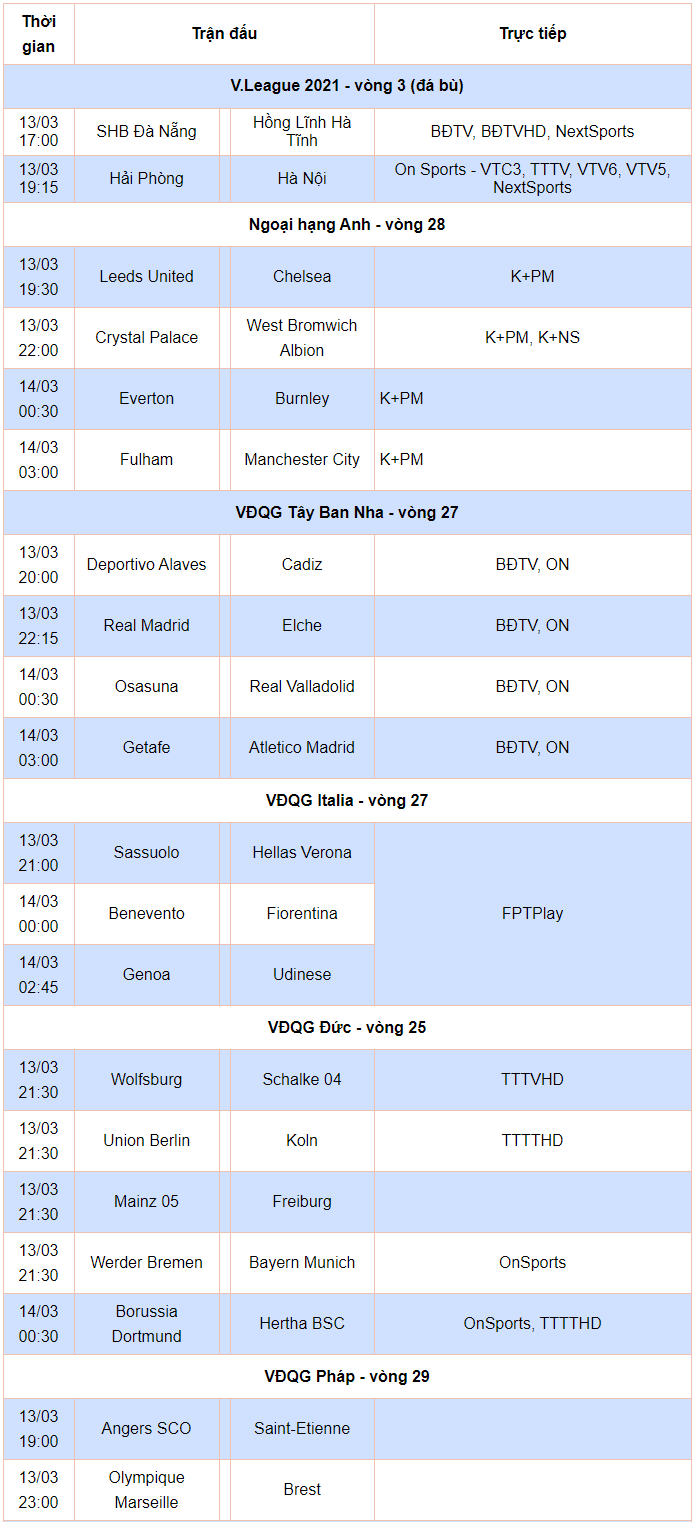Select the Trận đấu column header
Image resolution: width=694 pixels, height=1525 pixels.
coord(224,34)
